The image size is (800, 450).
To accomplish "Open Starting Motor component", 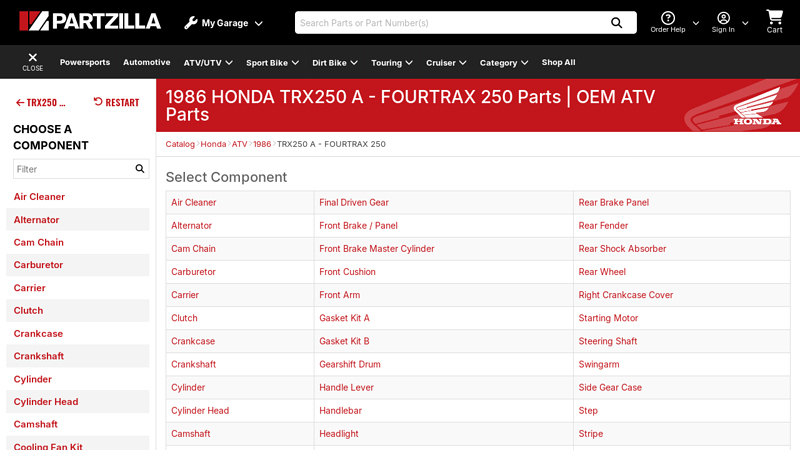I will [x=608, y=318].
